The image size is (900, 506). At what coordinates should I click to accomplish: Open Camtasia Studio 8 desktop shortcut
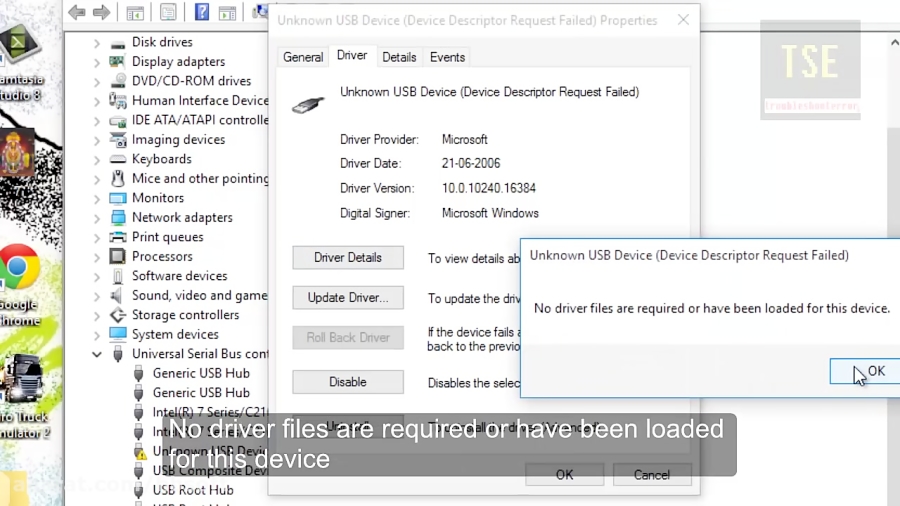[21, 64]
